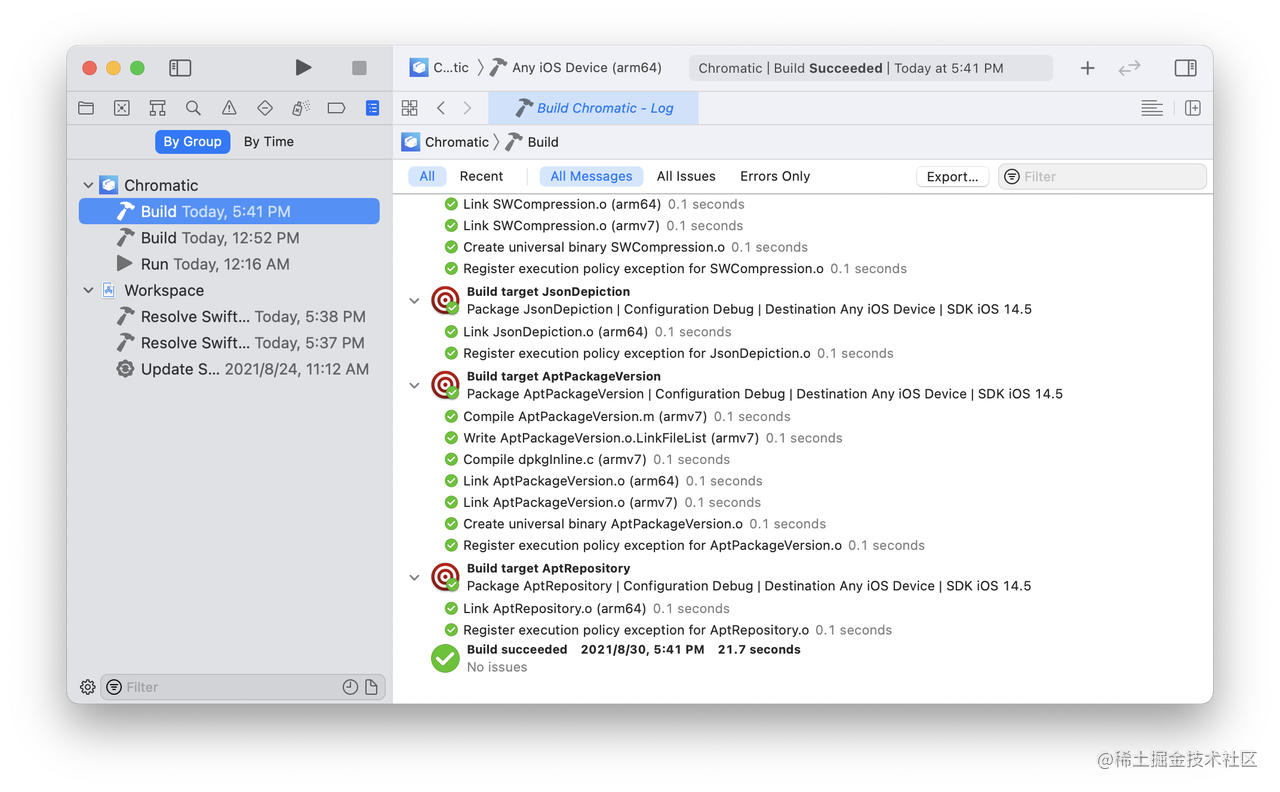Select the All scope filter
This screenshot has width=1280, height=792.
[x=427, y=176]
